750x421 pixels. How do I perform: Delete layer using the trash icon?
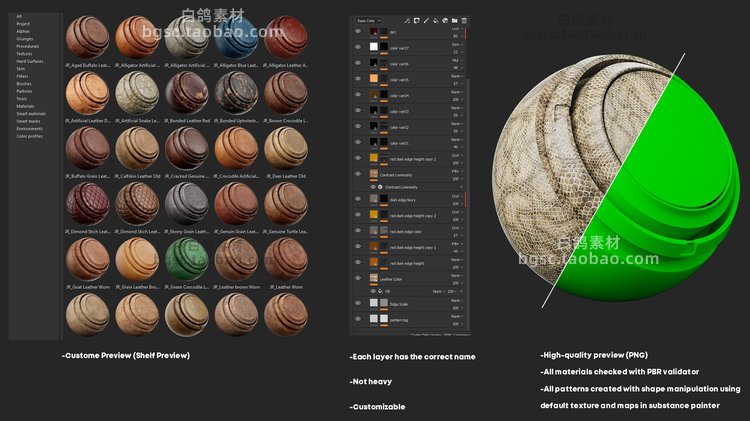click(x=464, y=21)
